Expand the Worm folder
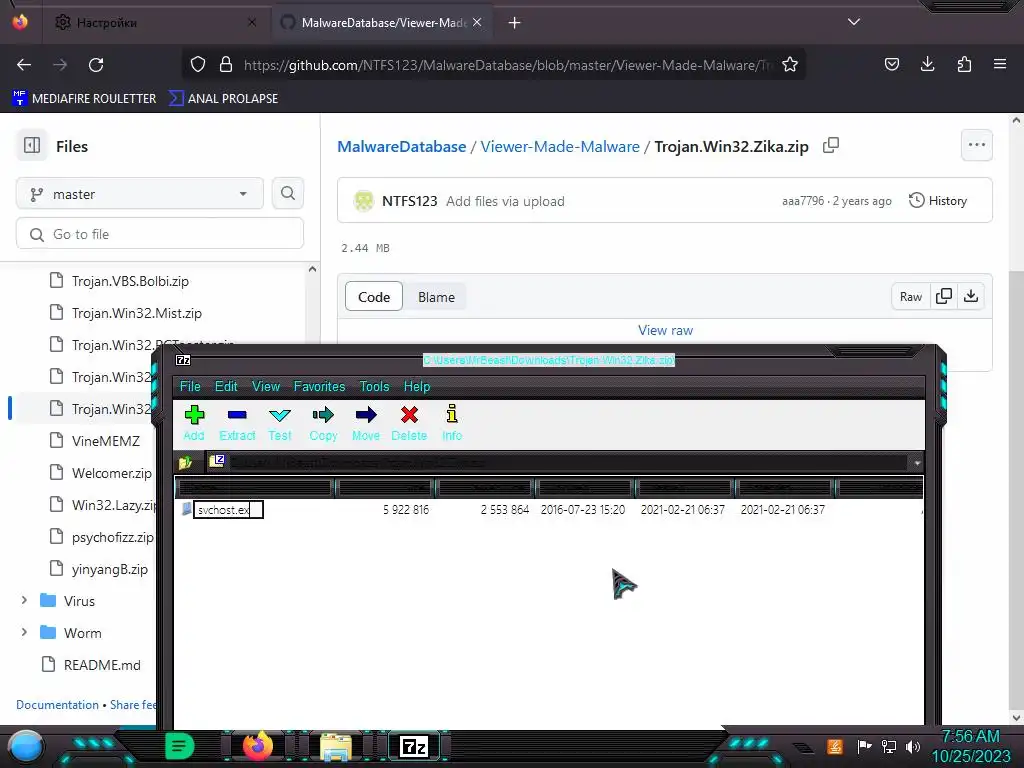 [x=24, y=632]
